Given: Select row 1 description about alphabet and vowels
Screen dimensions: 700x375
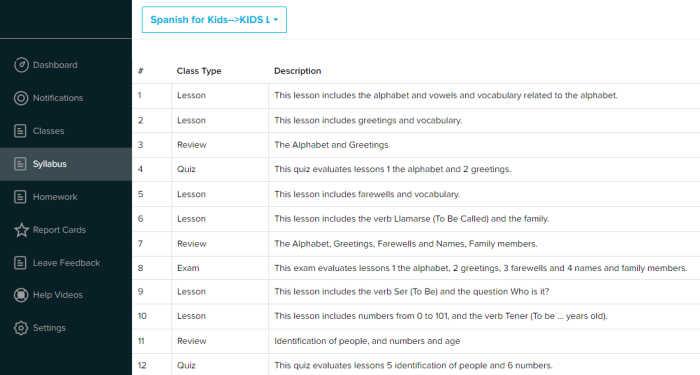Looking at the screenshot, I should point(446,96).
